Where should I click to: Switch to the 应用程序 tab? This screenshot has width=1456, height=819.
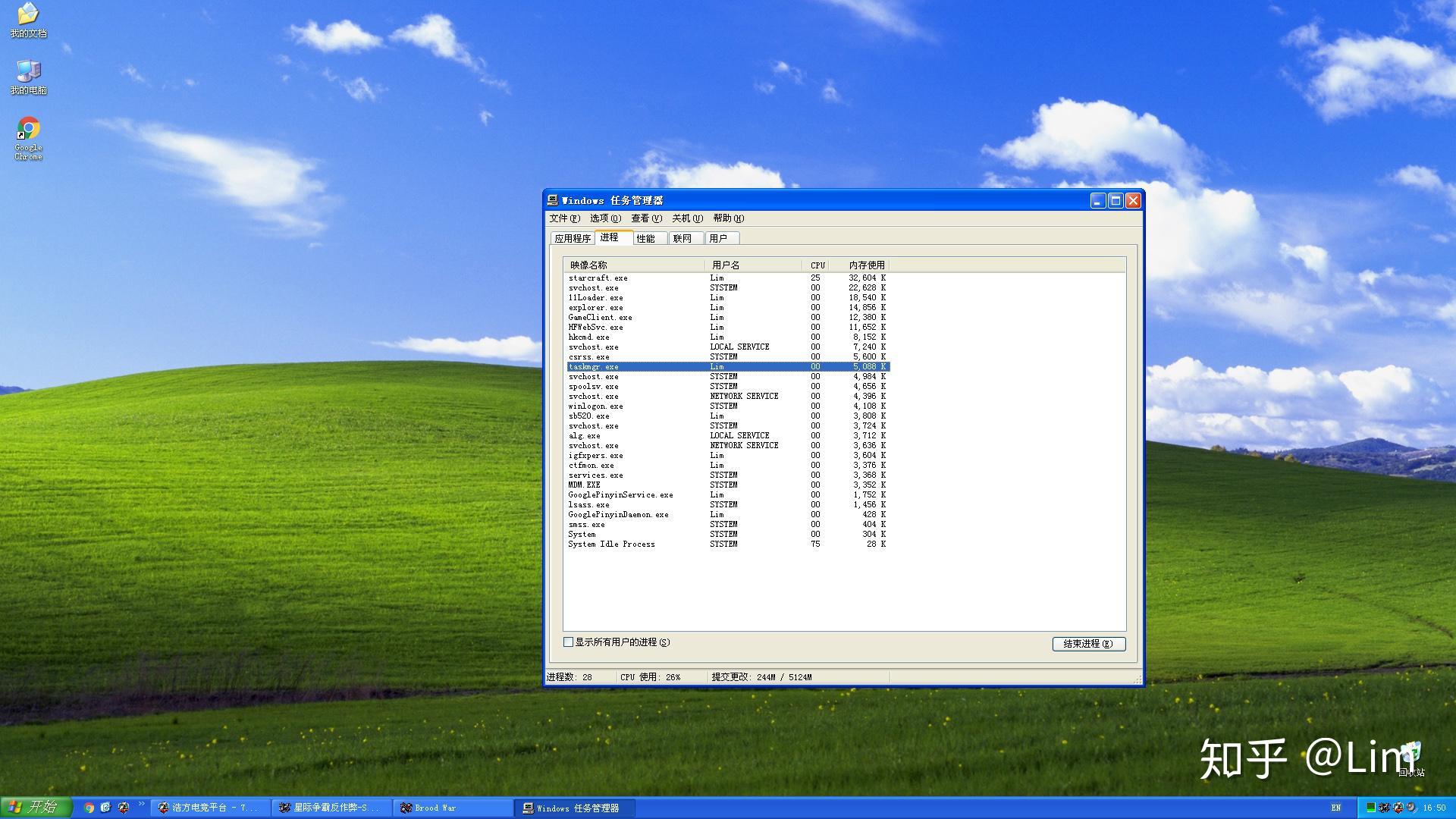(x=572, y=238)
